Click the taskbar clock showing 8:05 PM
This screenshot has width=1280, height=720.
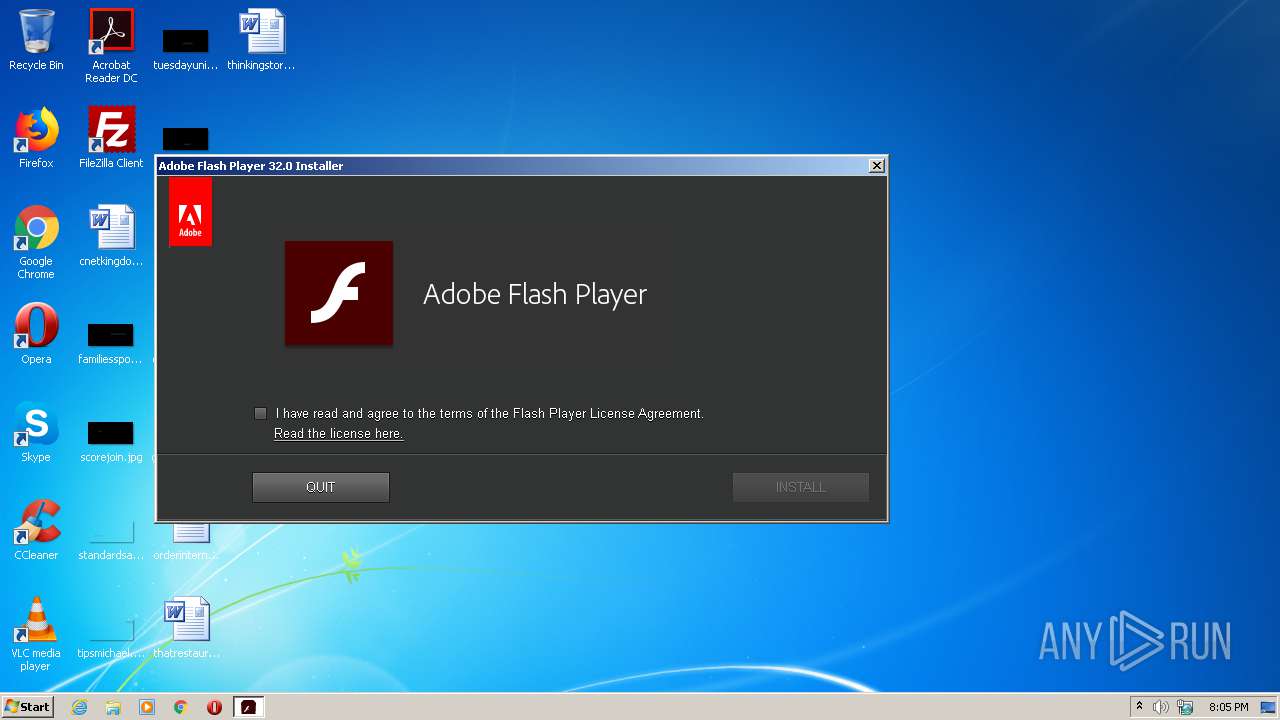coord(1228,707)
